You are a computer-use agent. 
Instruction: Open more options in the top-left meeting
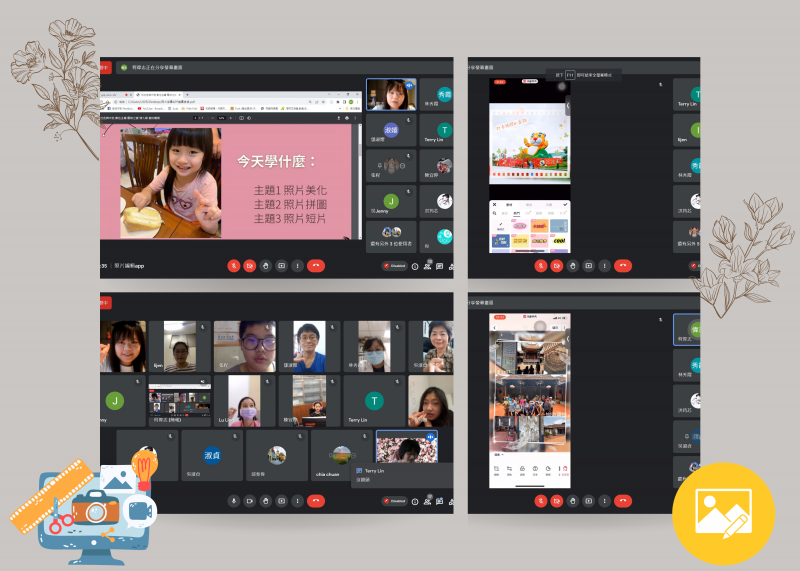coord(297,266)
